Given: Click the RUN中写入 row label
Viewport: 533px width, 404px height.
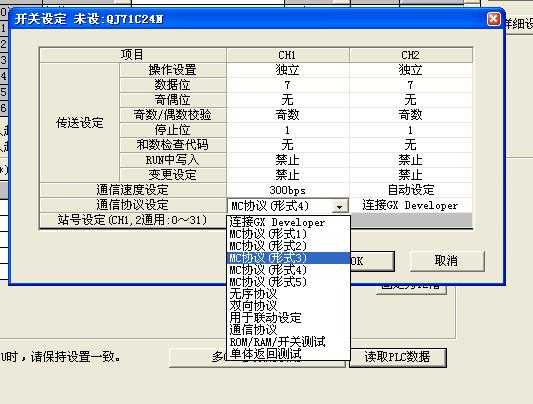Looking at the screenshot, I should 173,160.
